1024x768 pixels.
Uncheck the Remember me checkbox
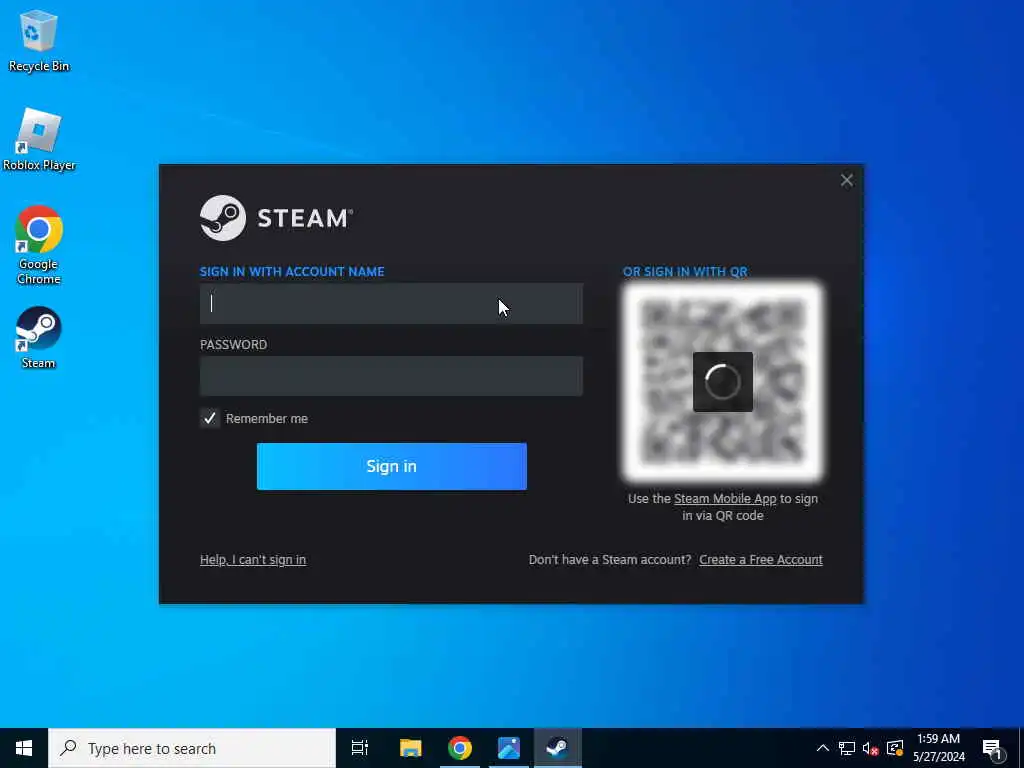coord(210,419)
